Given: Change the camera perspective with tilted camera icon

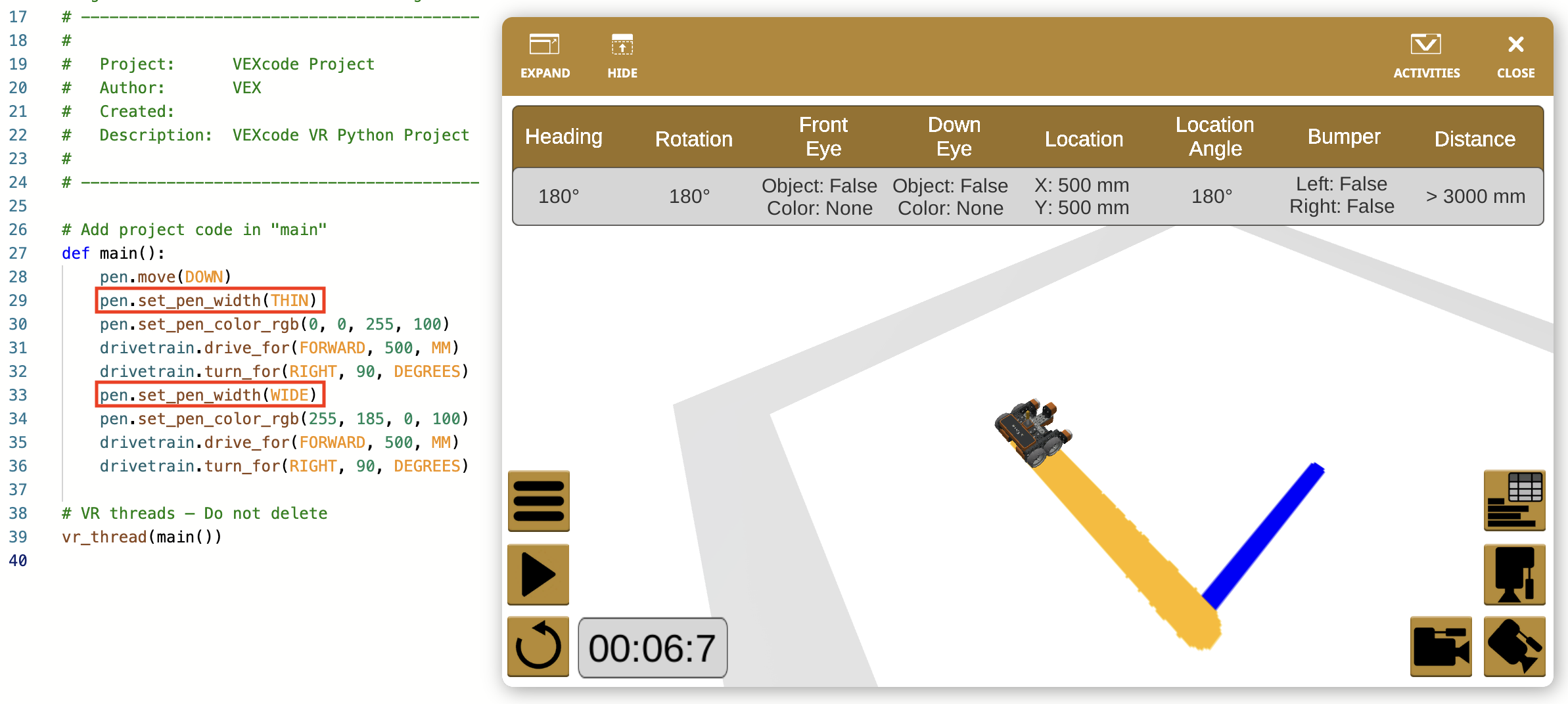Looking at the screenshot, I should tap(1515, 647).
